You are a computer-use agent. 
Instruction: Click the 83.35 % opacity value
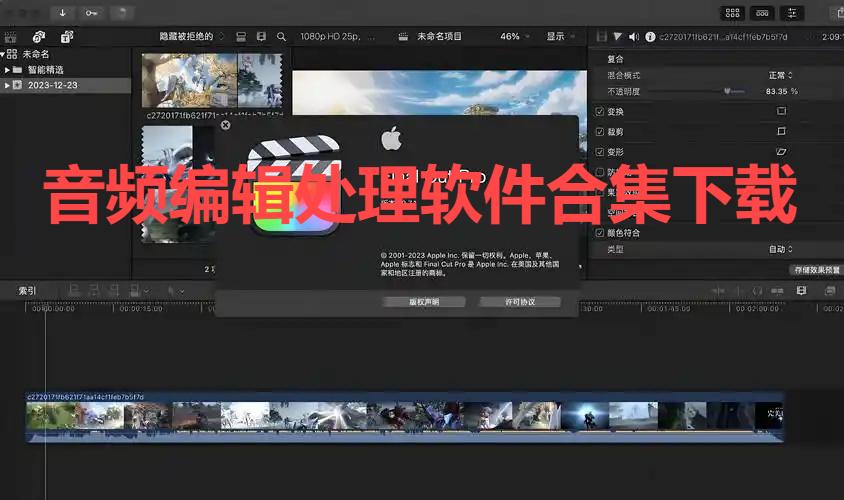click(x=782, y=91)
